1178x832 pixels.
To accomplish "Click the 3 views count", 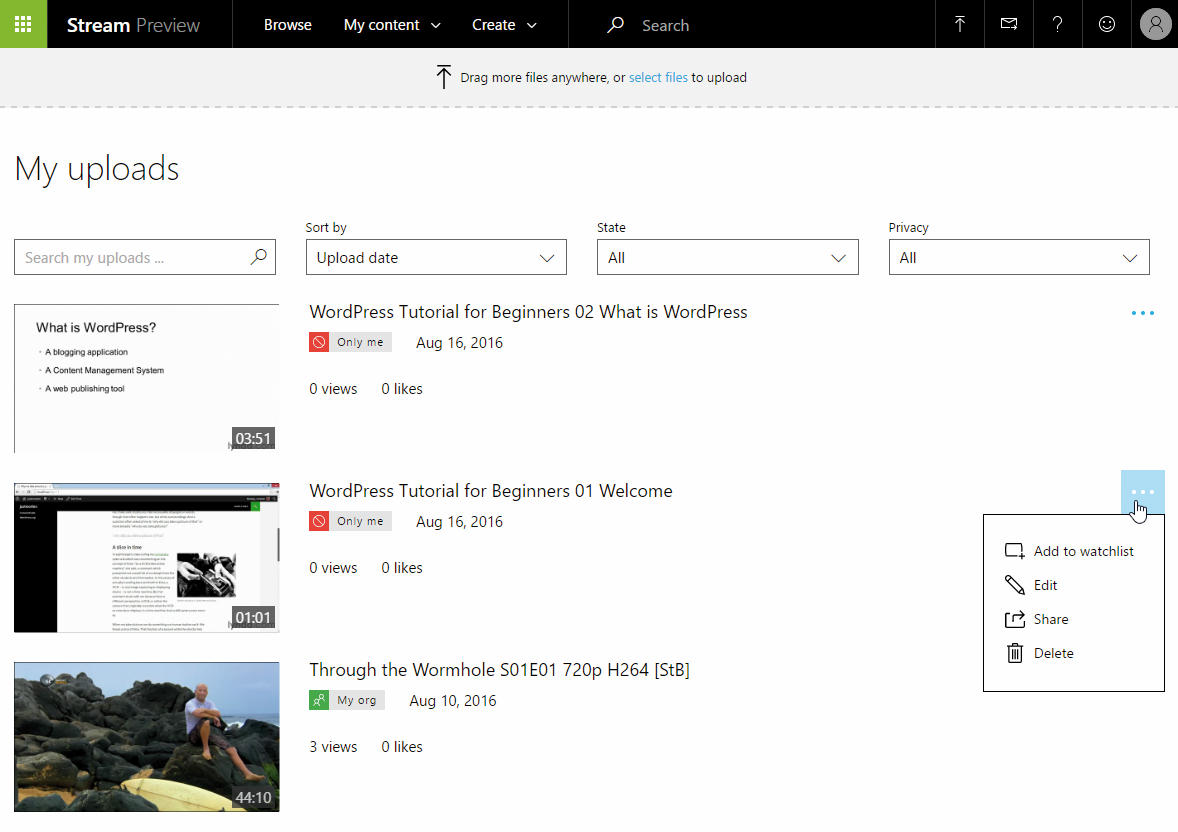I will pos(334,746).
